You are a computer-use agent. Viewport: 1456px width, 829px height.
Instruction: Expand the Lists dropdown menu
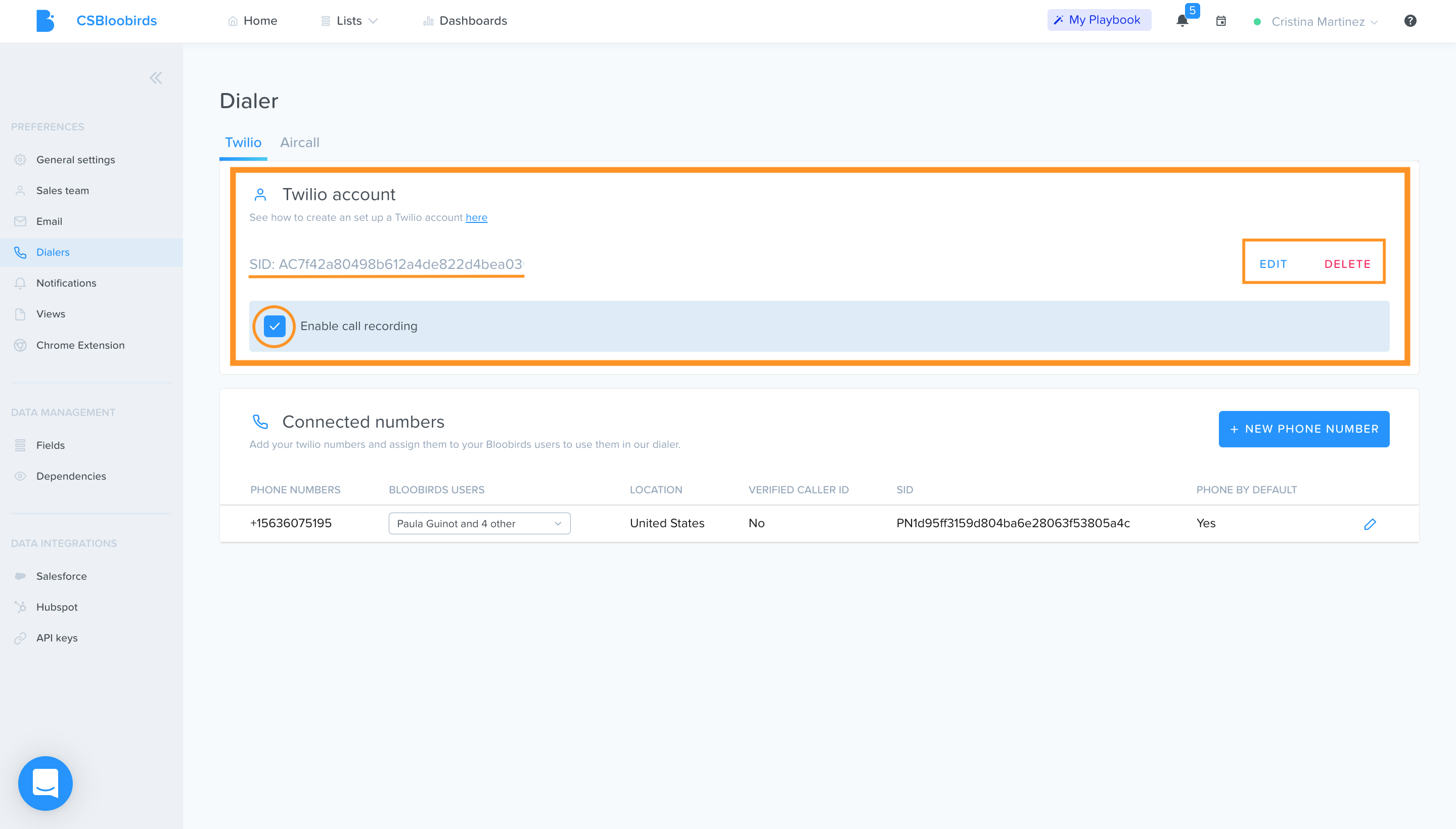click(349, 21)
